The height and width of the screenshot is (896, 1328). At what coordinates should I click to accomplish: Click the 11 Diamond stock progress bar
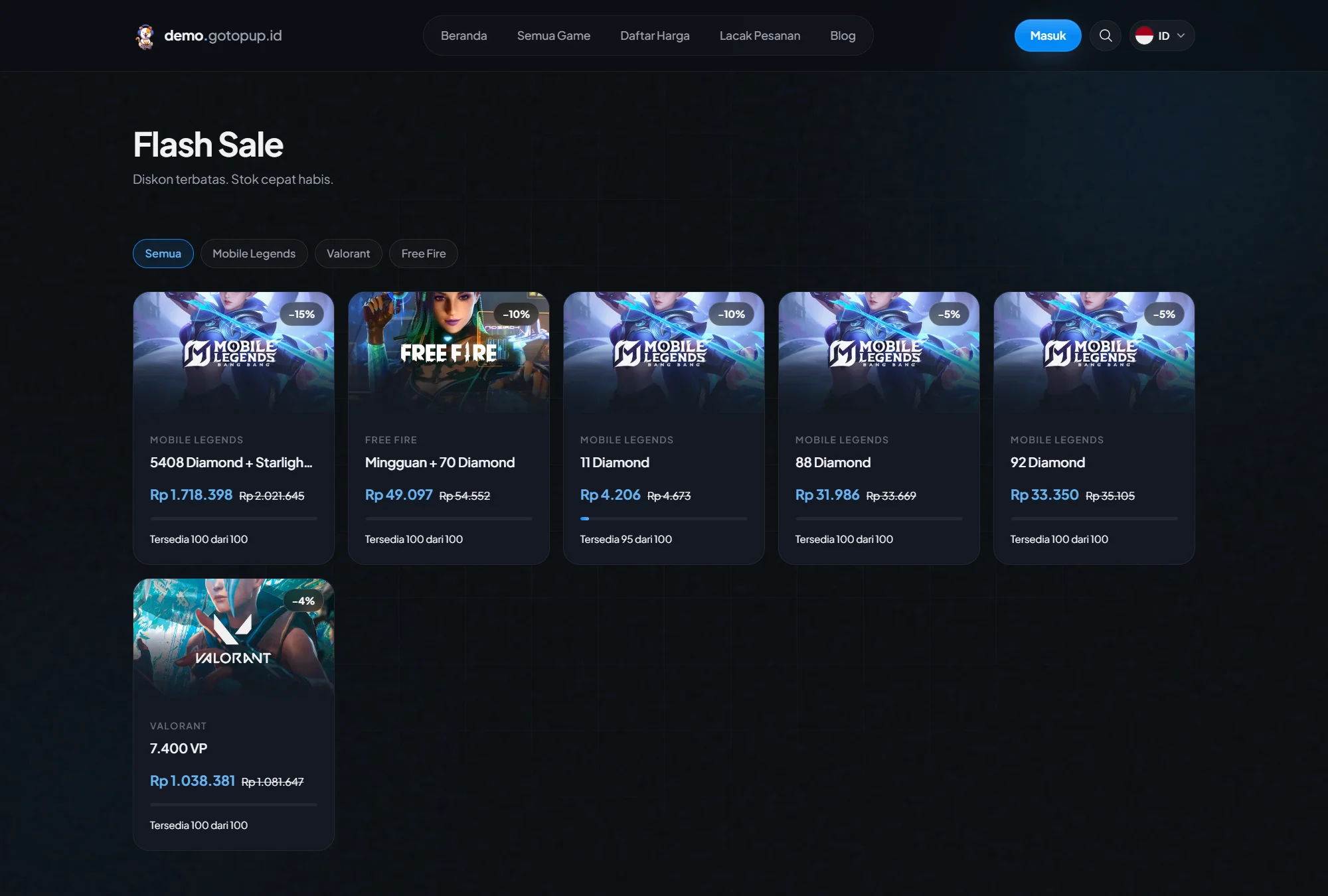[x=664, y=518]
